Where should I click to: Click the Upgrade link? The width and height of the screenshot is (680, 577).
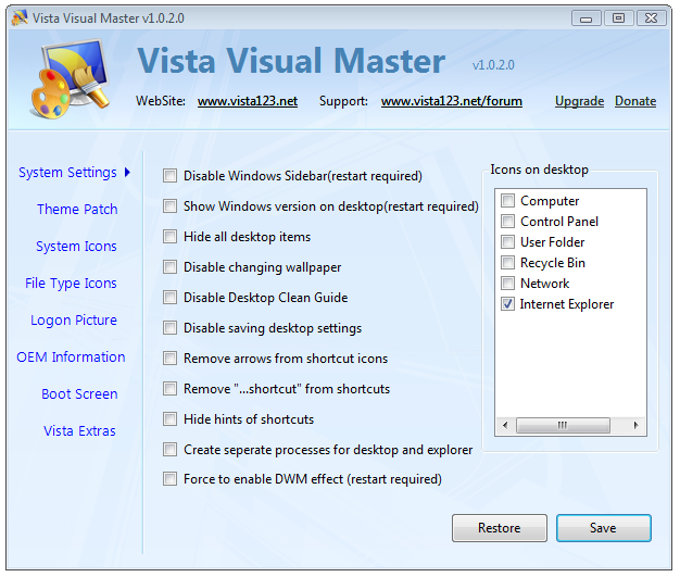[x=579, y=101]
